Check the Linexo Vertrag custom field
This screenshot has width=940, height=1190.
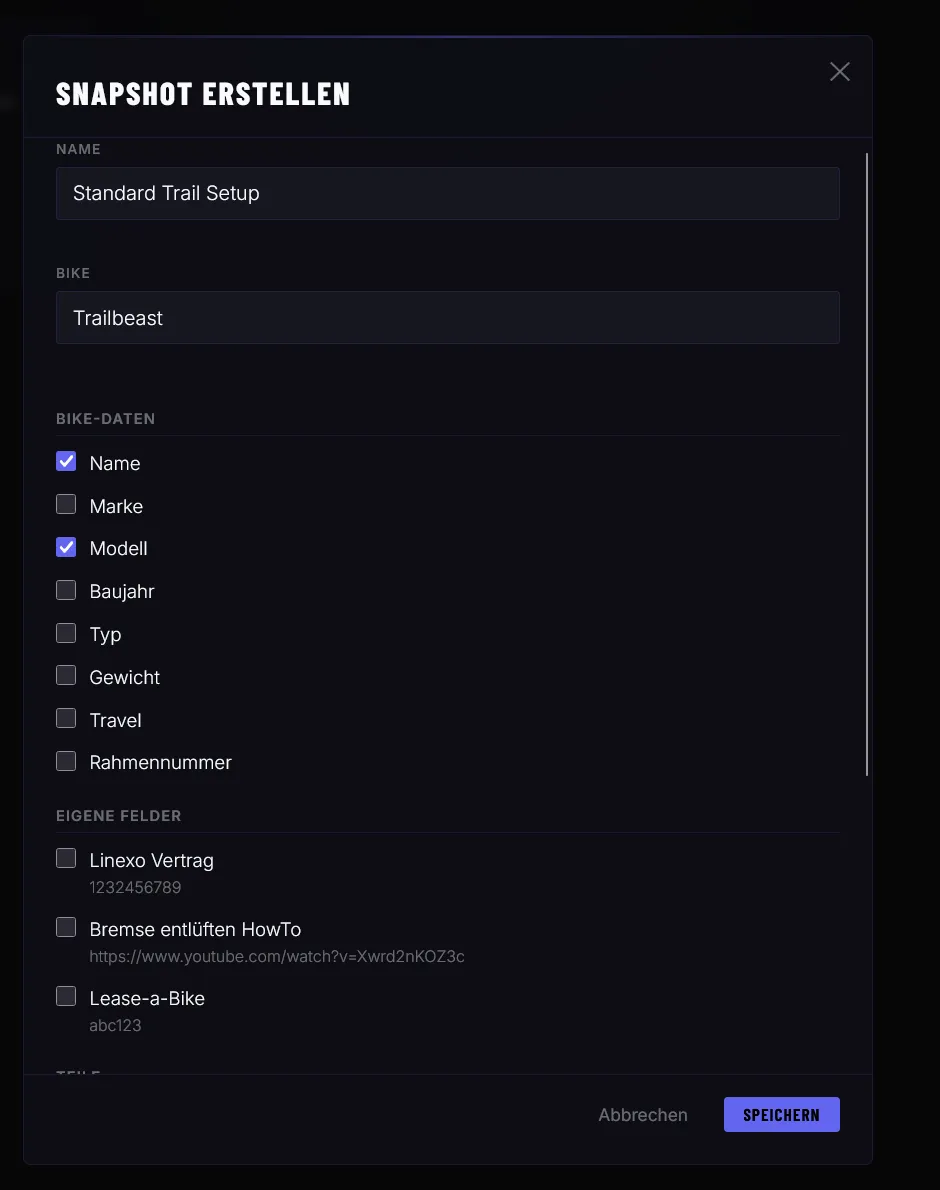click(x=66, y=859)
